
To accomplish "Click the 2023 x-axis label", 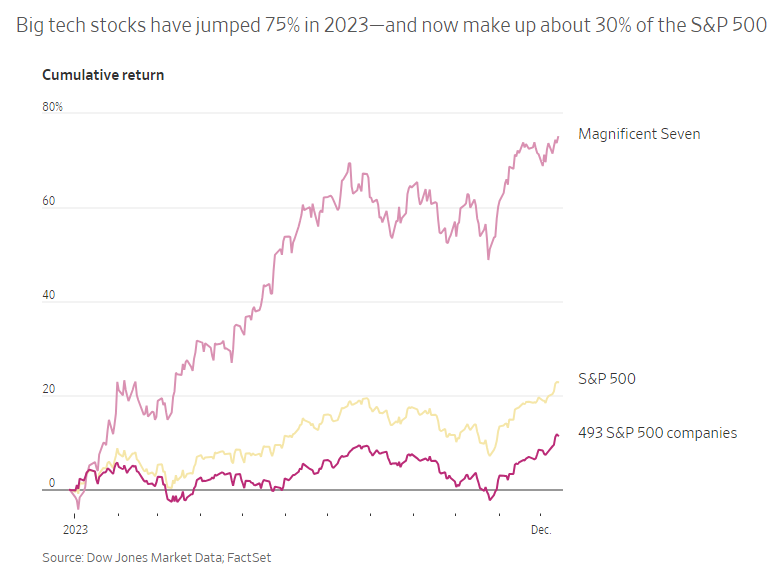I will (x=75, y=530).
